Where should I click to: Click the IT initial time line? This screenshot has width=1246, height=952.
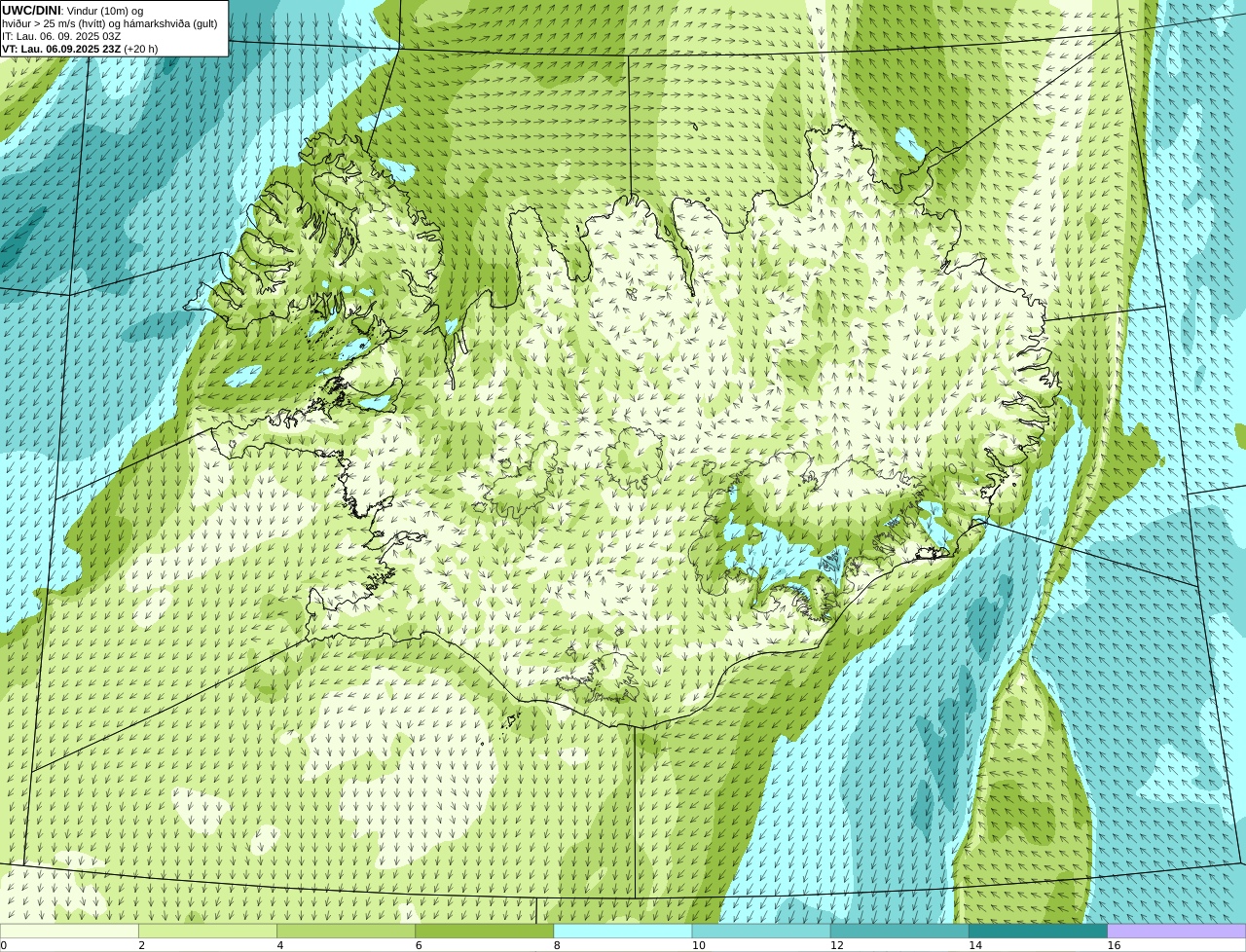[61, 36]
